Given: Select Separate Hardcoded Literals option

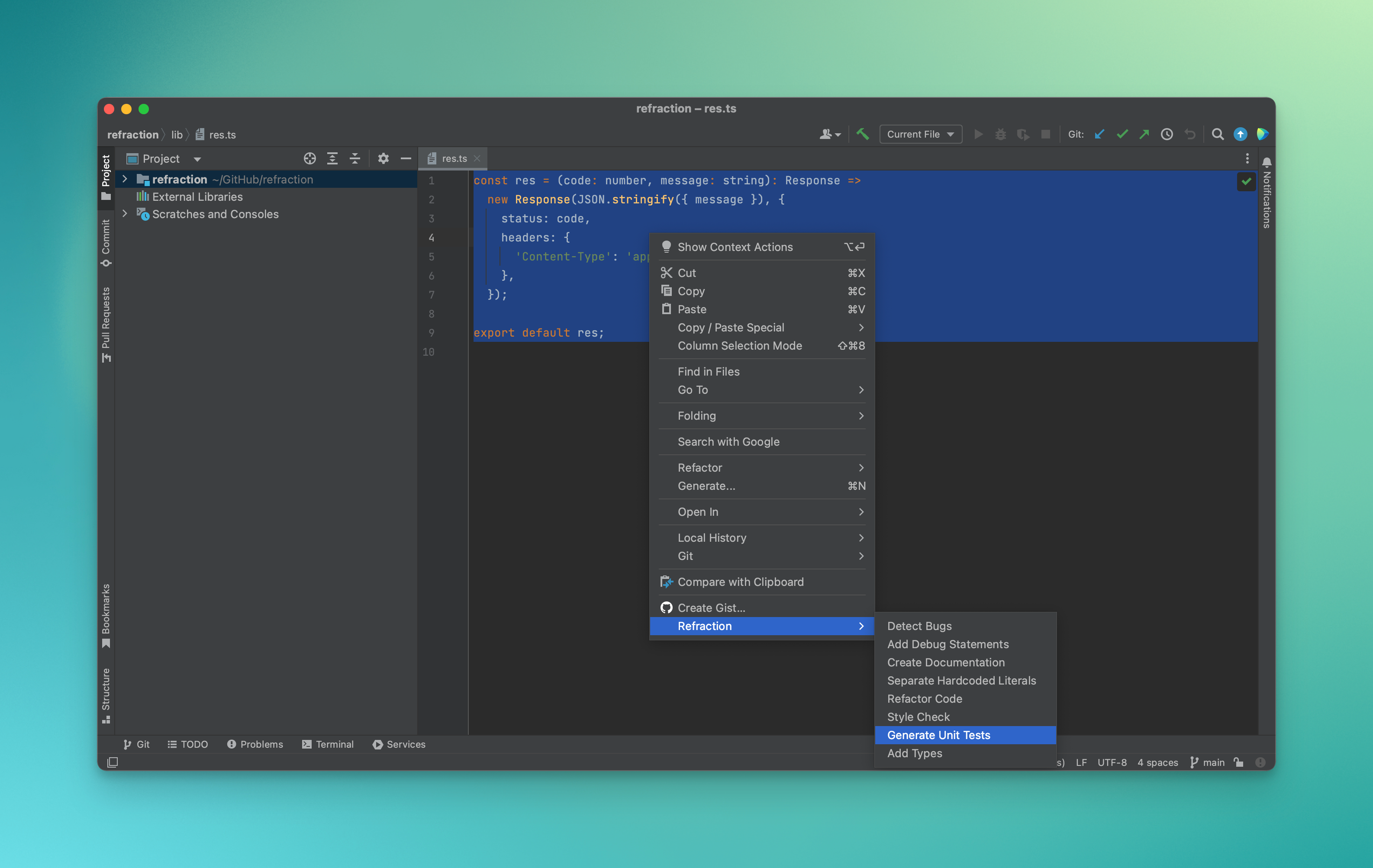Looking at the screenshot, I should click(x=965, y=681).
